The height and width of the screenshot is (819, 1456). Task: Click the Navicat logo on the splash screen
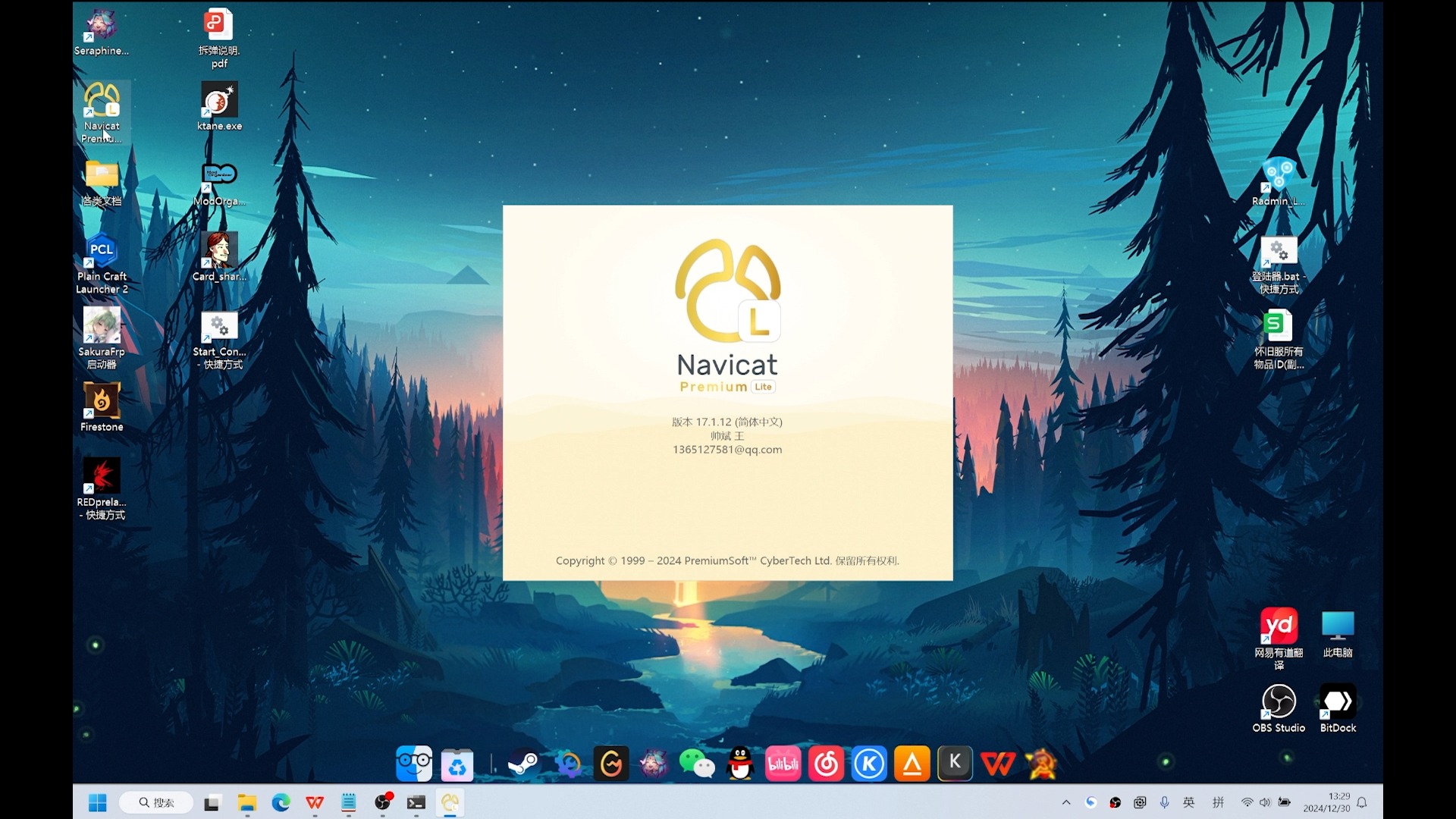coord(728,291)
